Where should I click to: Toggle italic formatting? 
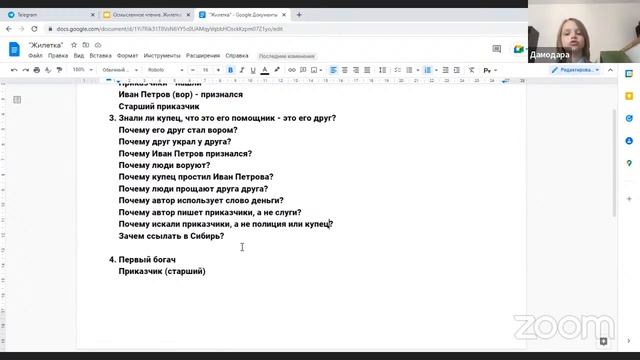click(242, 70)
